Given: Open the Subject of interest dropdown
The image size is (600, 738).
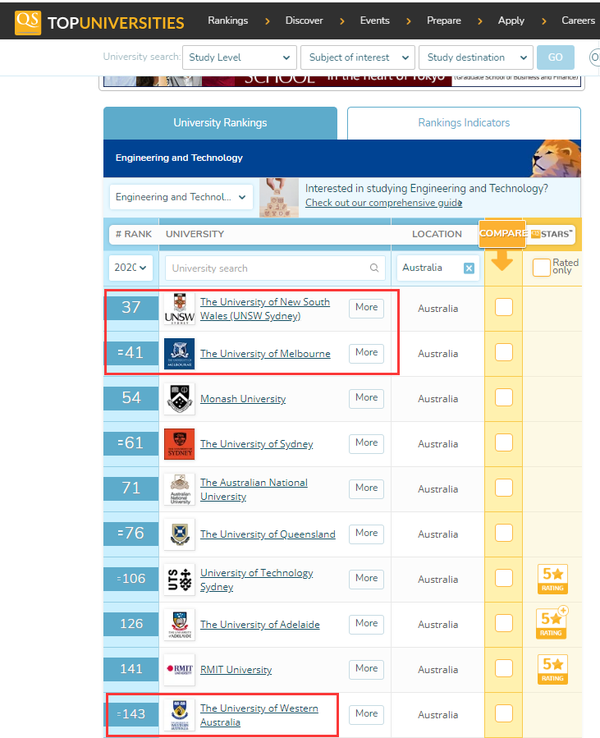Looking at the screenshot, I should [358, 57].
